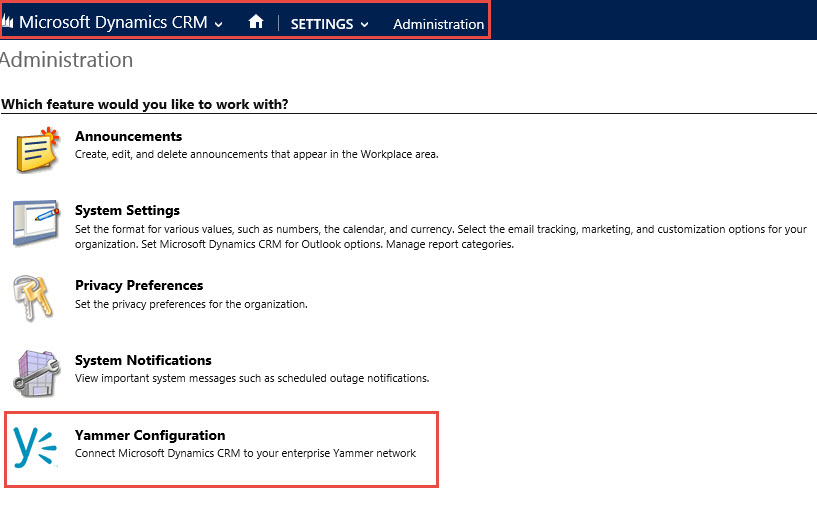
Task: Click the Dynamics logo in top-left corner
Action: pos(8,23)
